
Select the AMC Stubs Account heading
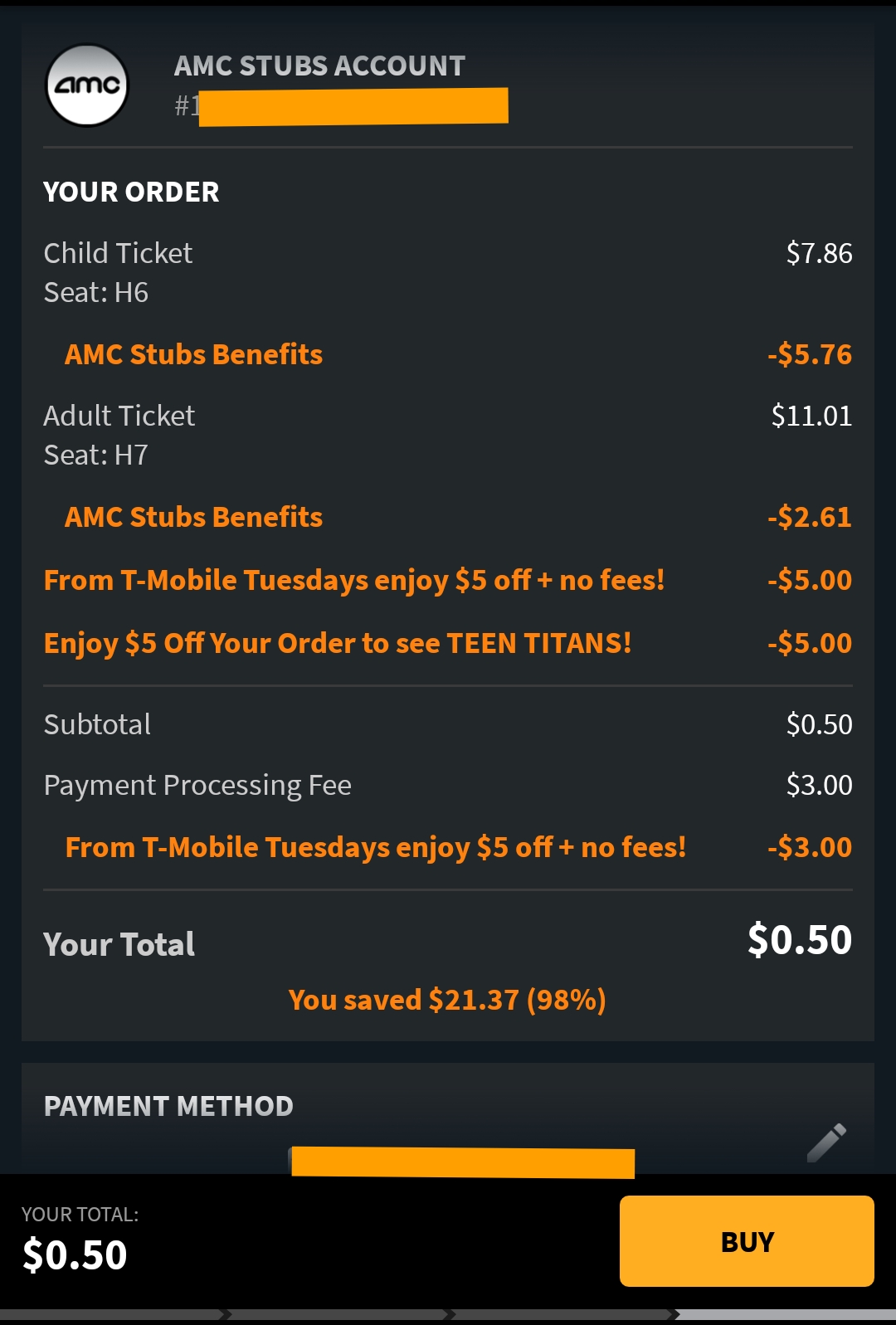(x=319, y=66)
